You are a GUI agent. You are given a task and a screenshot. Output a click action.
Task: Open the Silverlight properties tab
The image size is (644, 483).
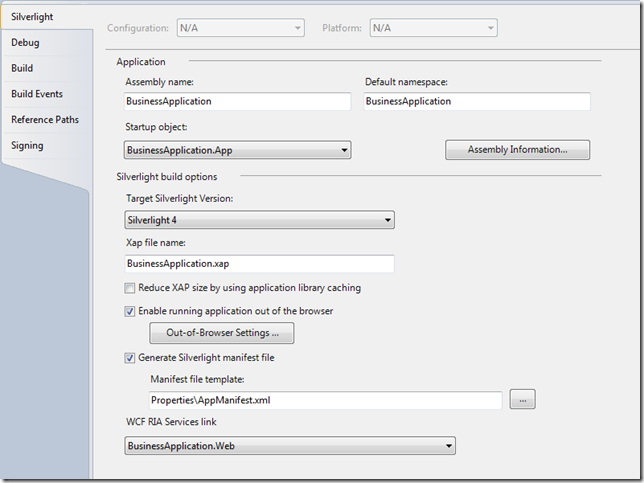pos(32,17)
